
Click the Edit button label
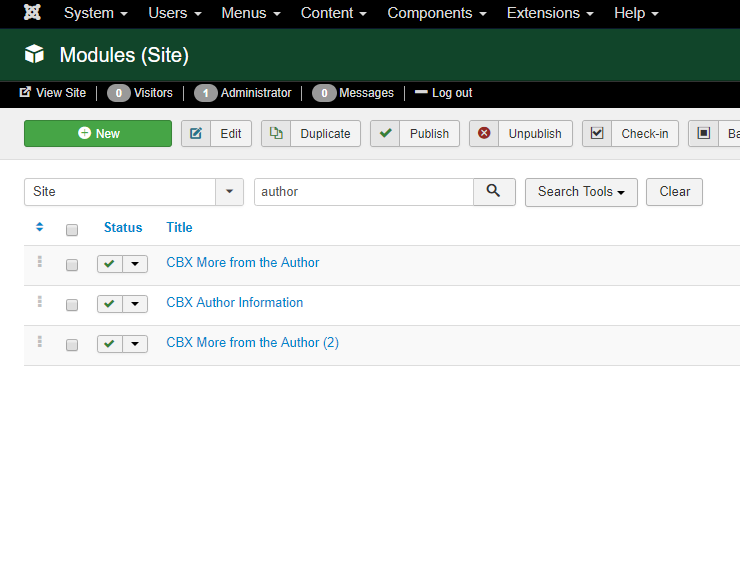[231, 134]
